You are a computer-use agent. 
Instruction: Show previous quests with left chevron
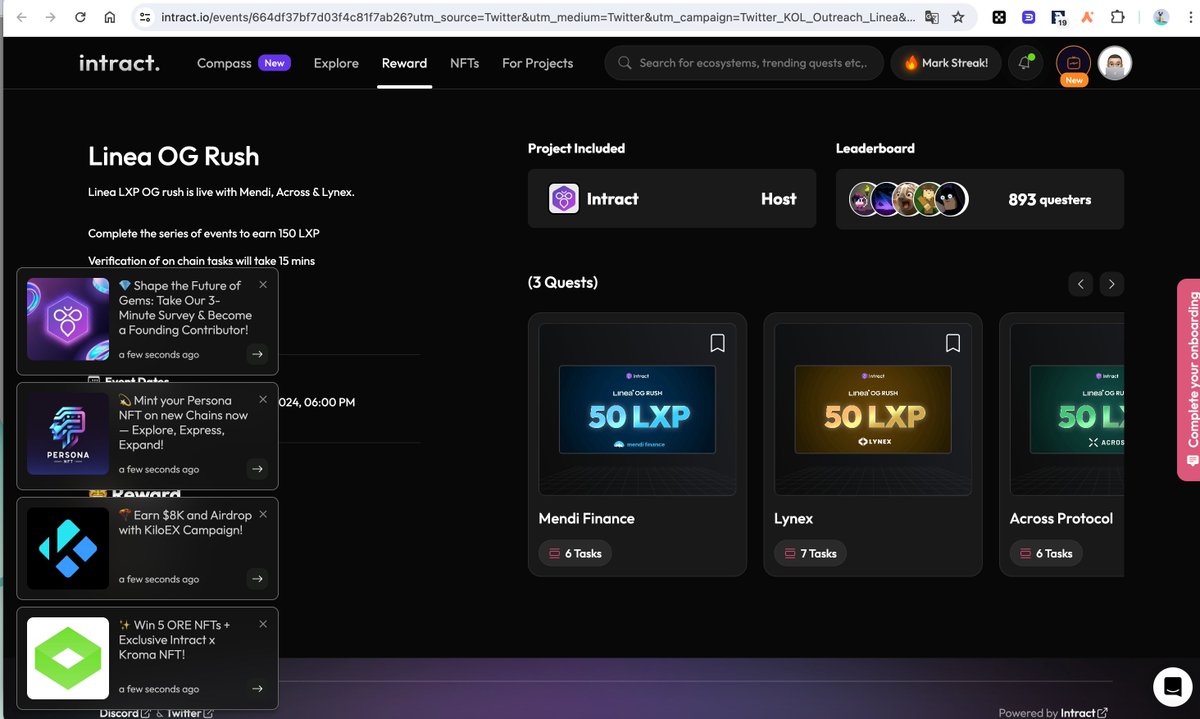click(x=1081, y=284)
